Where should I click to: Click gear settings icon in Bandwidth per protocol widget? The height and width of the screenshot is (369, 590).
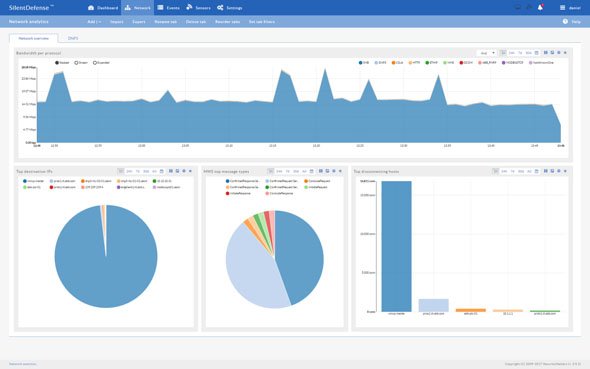click(x=559, y=53)
